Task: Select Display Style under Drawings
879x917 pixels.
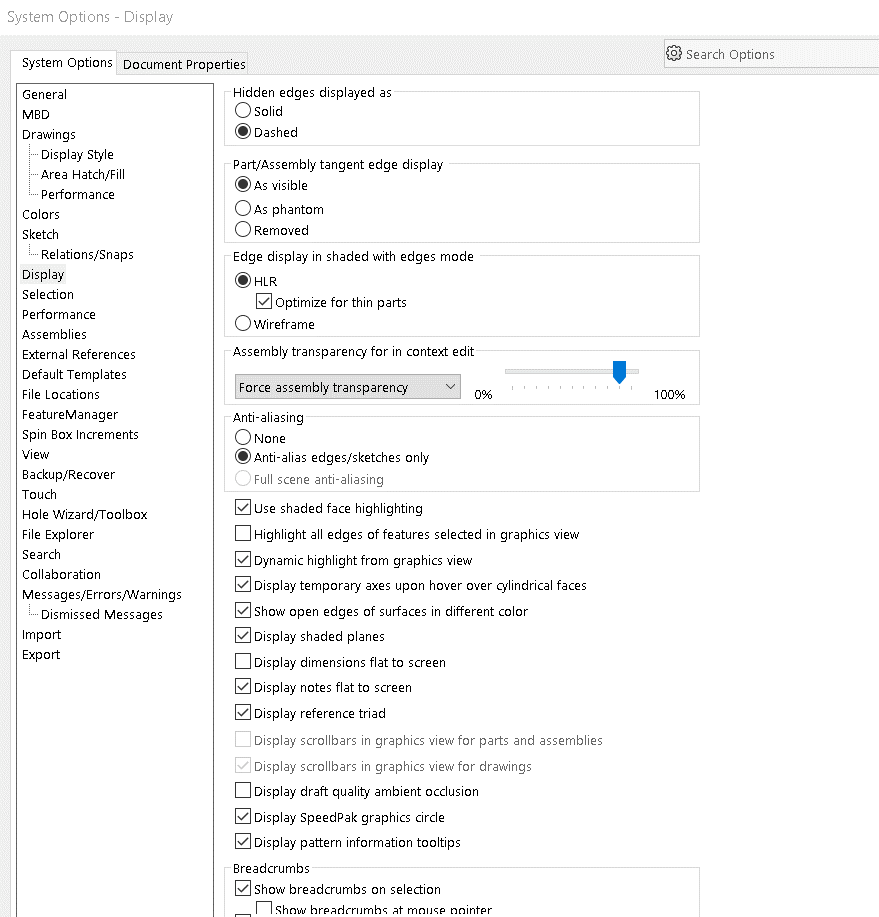Action: point(77,154)
